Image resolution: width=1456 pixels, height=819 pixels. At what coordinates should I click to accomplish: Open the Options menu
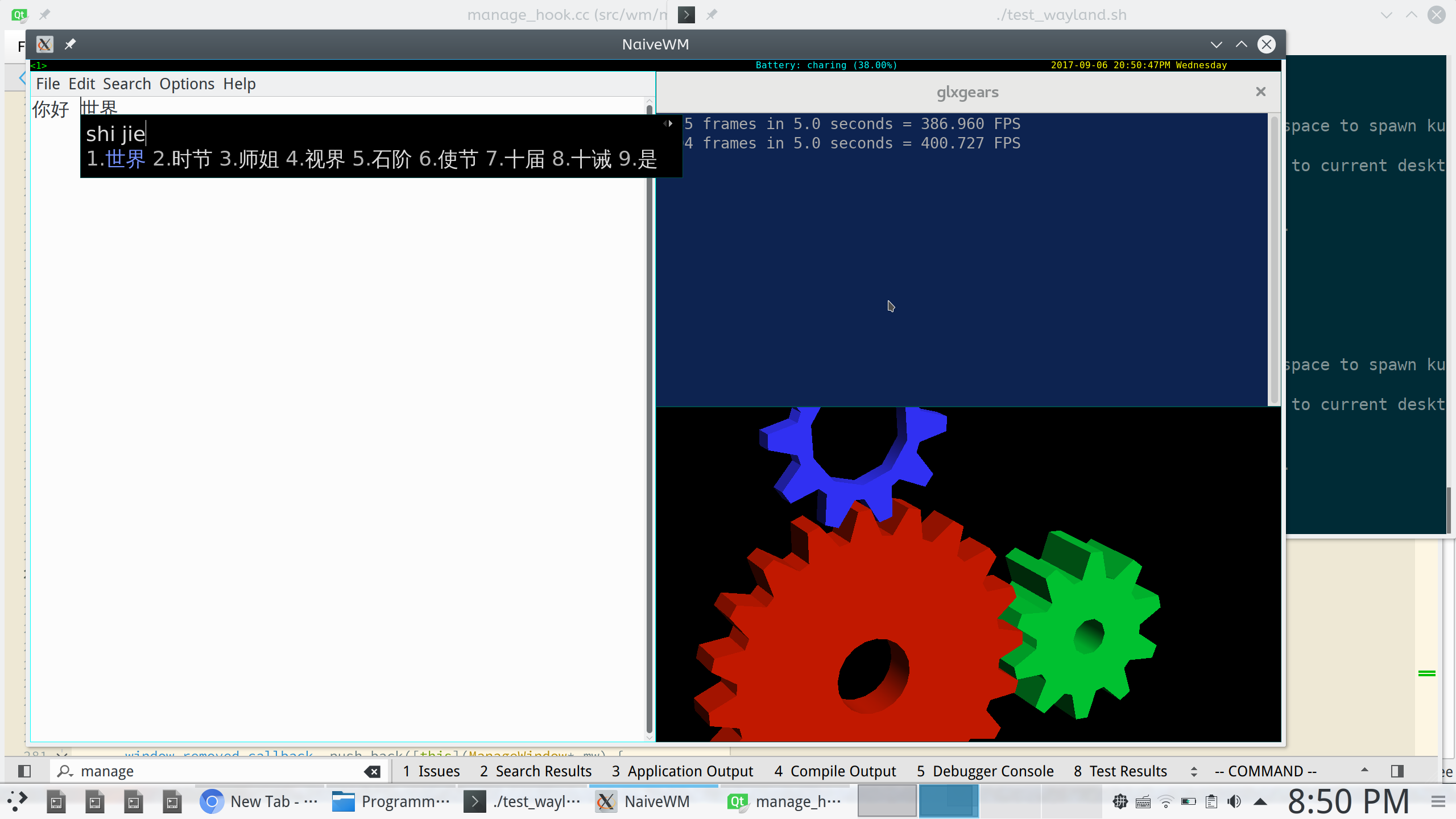coord(187,84)
